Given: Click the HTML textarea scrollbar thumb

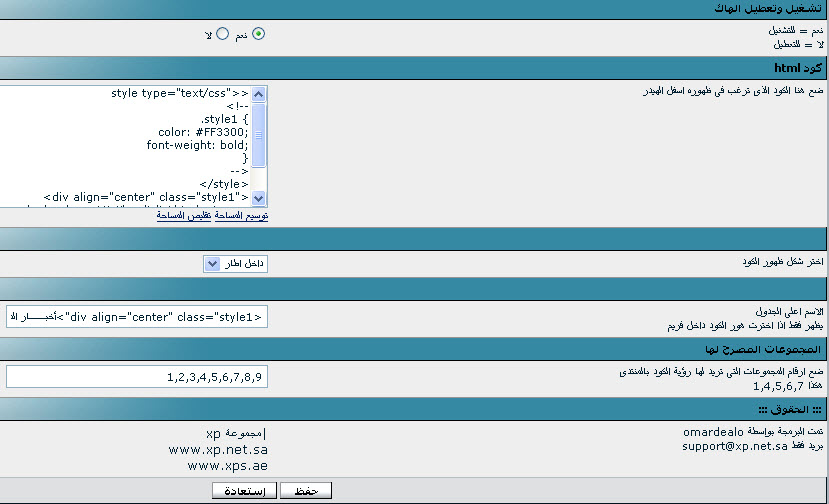Looking at the screenshot, I should point(259,133).
